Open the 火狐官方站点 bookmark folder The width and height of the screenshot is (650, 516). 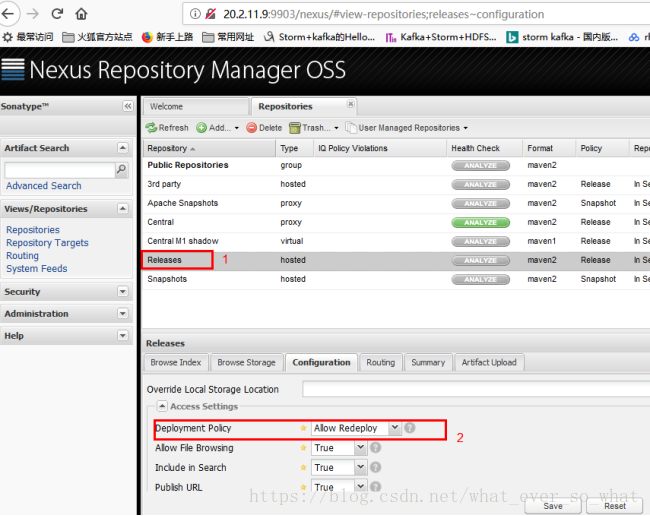tap(97, 37)
